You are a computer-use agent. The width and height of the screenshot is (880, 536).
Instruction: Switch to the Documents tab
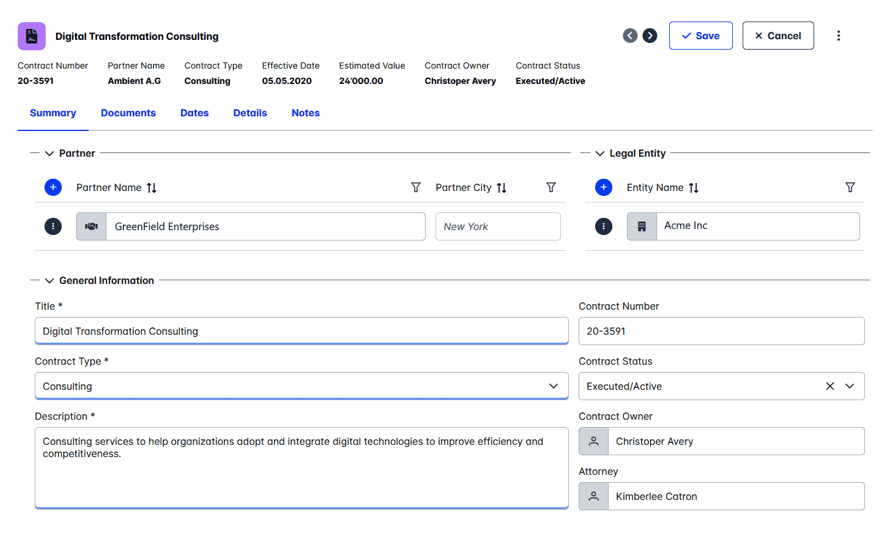[x=128, y=113]
